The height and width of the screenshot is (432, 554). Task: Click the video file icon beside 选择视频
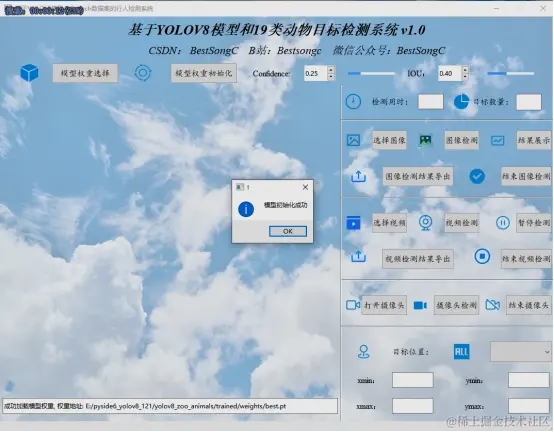353,223
